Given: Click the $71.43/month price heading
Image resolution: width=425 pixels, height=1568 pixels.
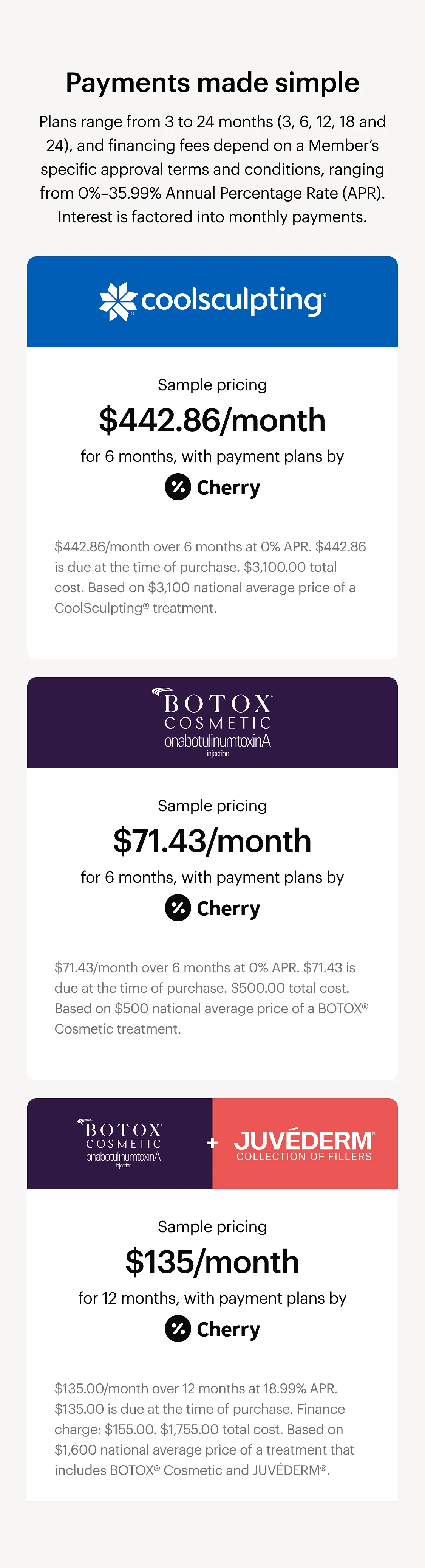Looking at the screenshot, I should coord(212,841).
